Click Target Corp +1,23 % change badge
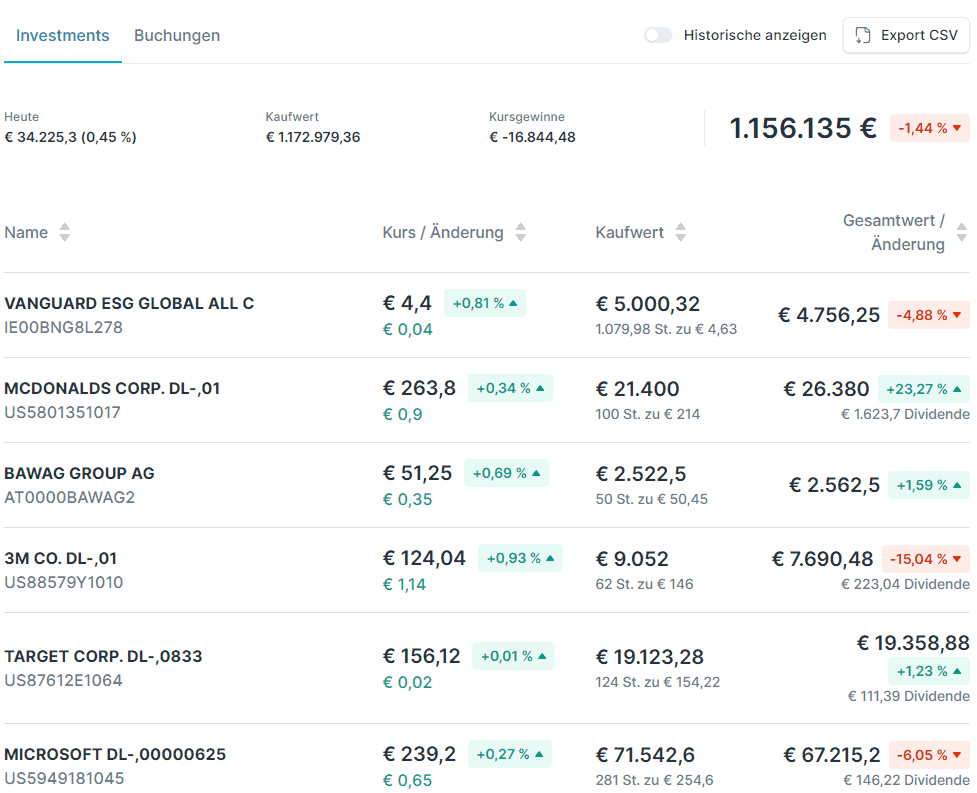This screenshot has height=793, width=977. [x=928, y=671]
